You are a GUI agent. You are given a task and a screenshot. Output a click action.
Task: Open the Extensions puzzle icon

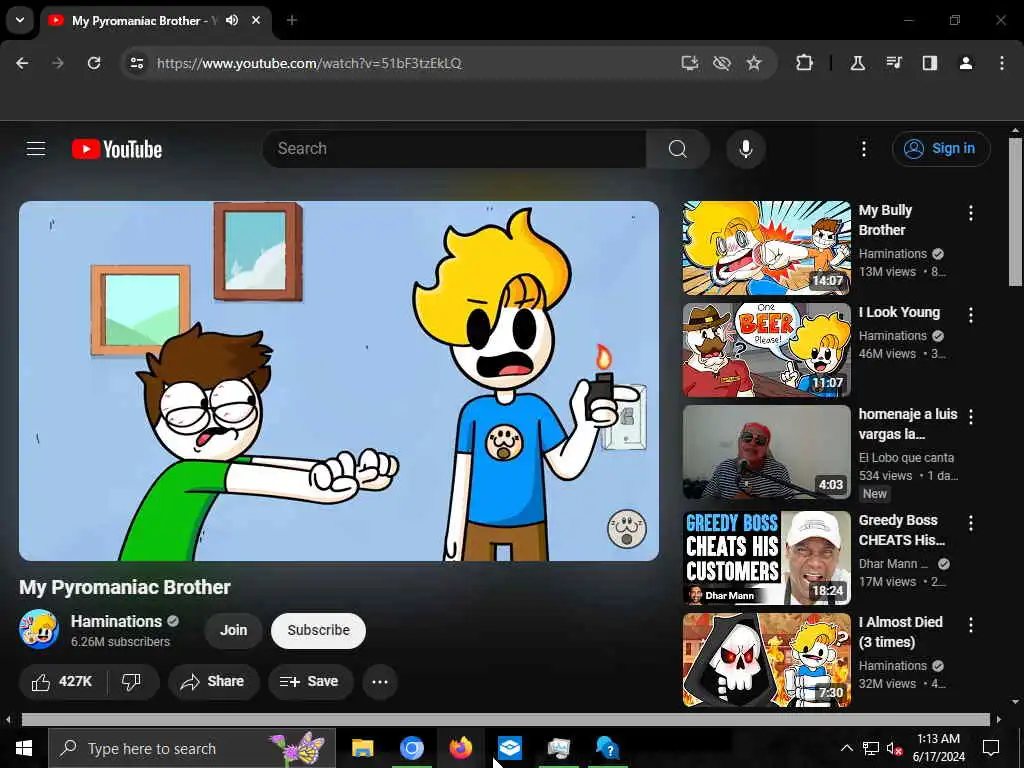pos(804,63)
